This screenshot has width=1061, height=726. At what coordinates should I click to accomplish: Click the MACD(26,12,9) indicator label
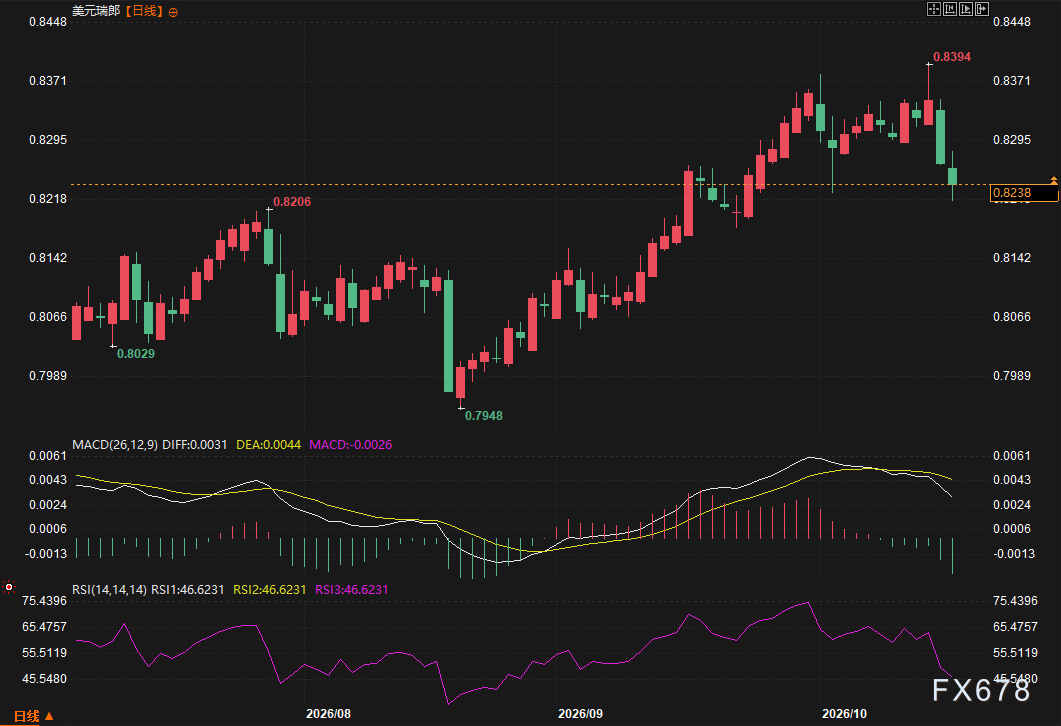[115, 445]
